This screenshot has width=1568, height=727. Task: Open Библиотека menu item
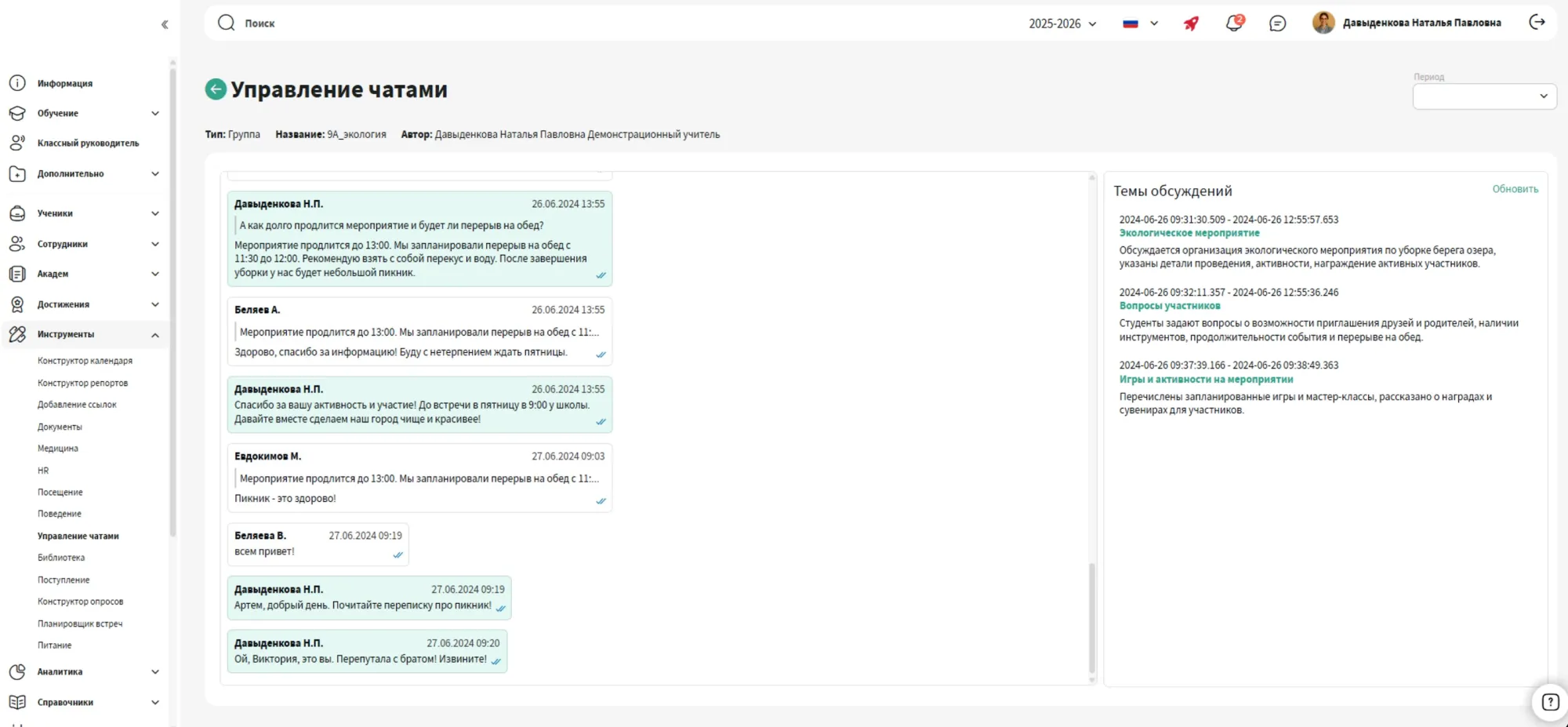[61, 558]
